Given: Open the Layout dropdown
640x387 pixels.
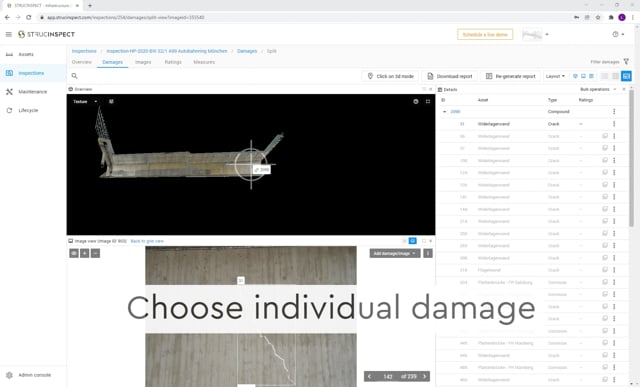Looking at the screenshot, I should tap(555, 76).
